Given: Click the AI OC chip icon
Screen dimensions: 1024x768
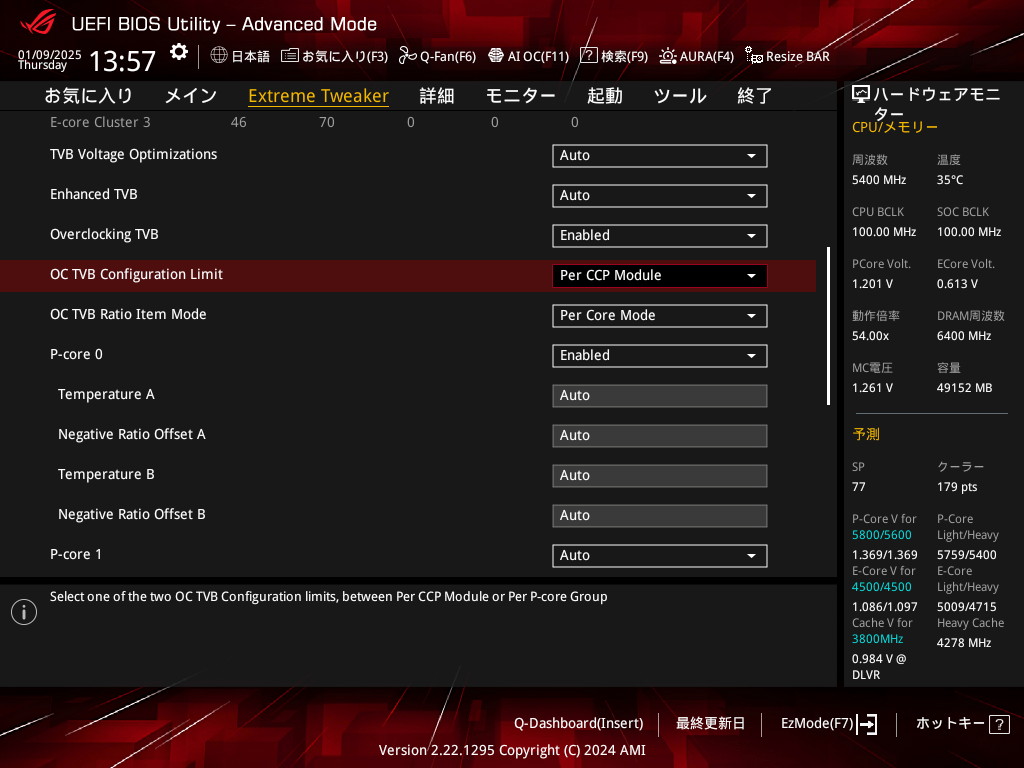Looking at the screenshot, I should click(495, 56).
